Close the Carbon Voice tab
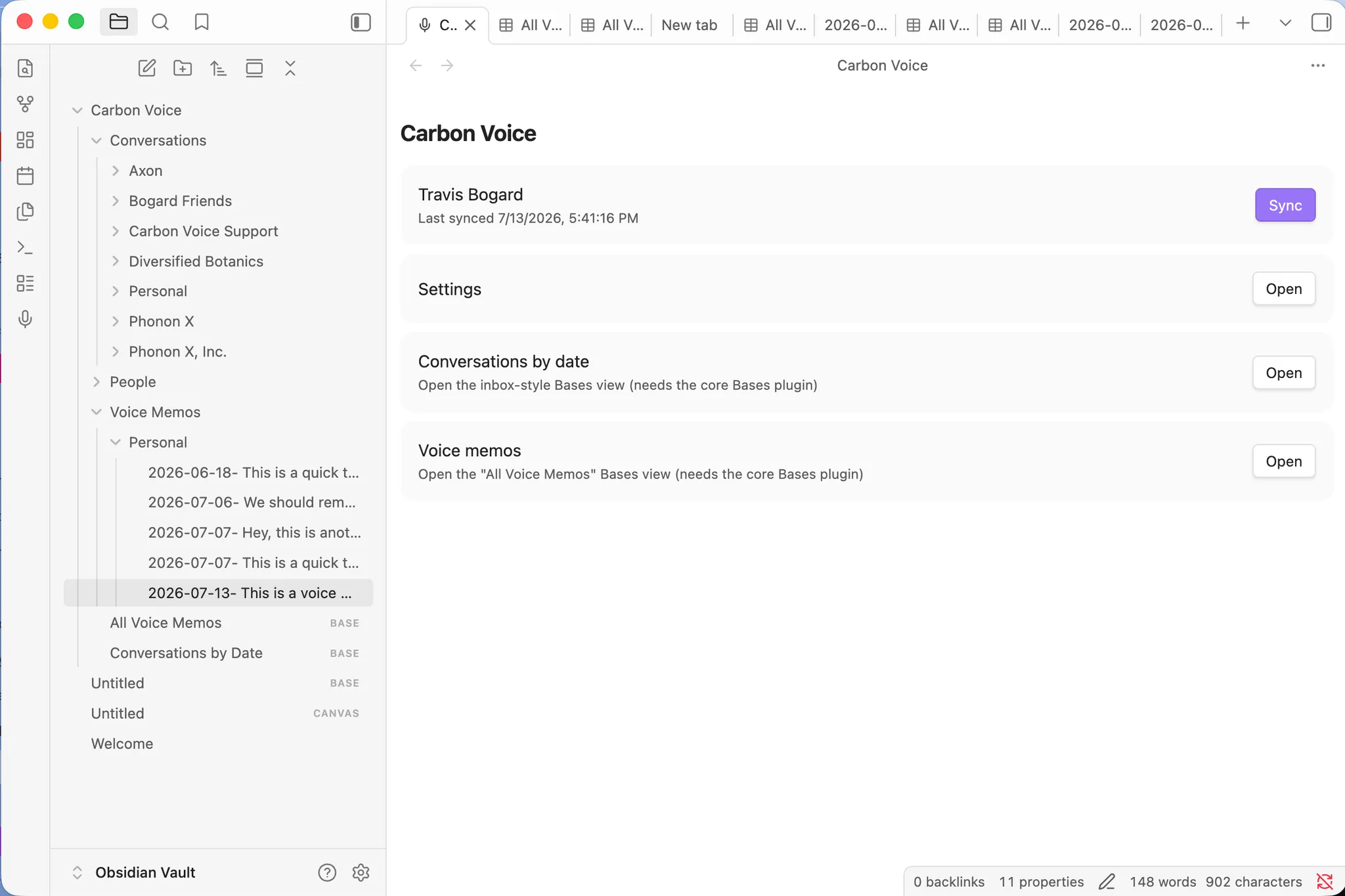The height and width of the screenshot is (896, 1345). pos(470,26)
